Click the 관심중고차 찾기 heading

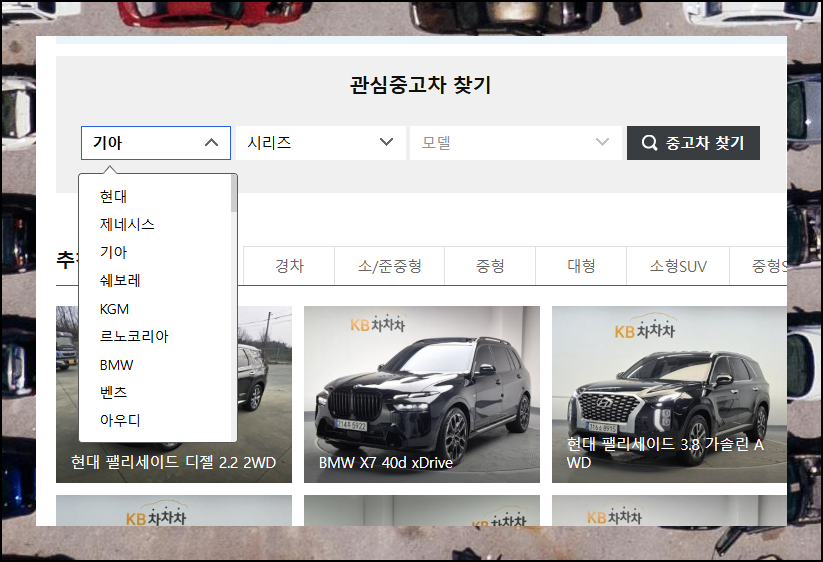pos(420,85)
